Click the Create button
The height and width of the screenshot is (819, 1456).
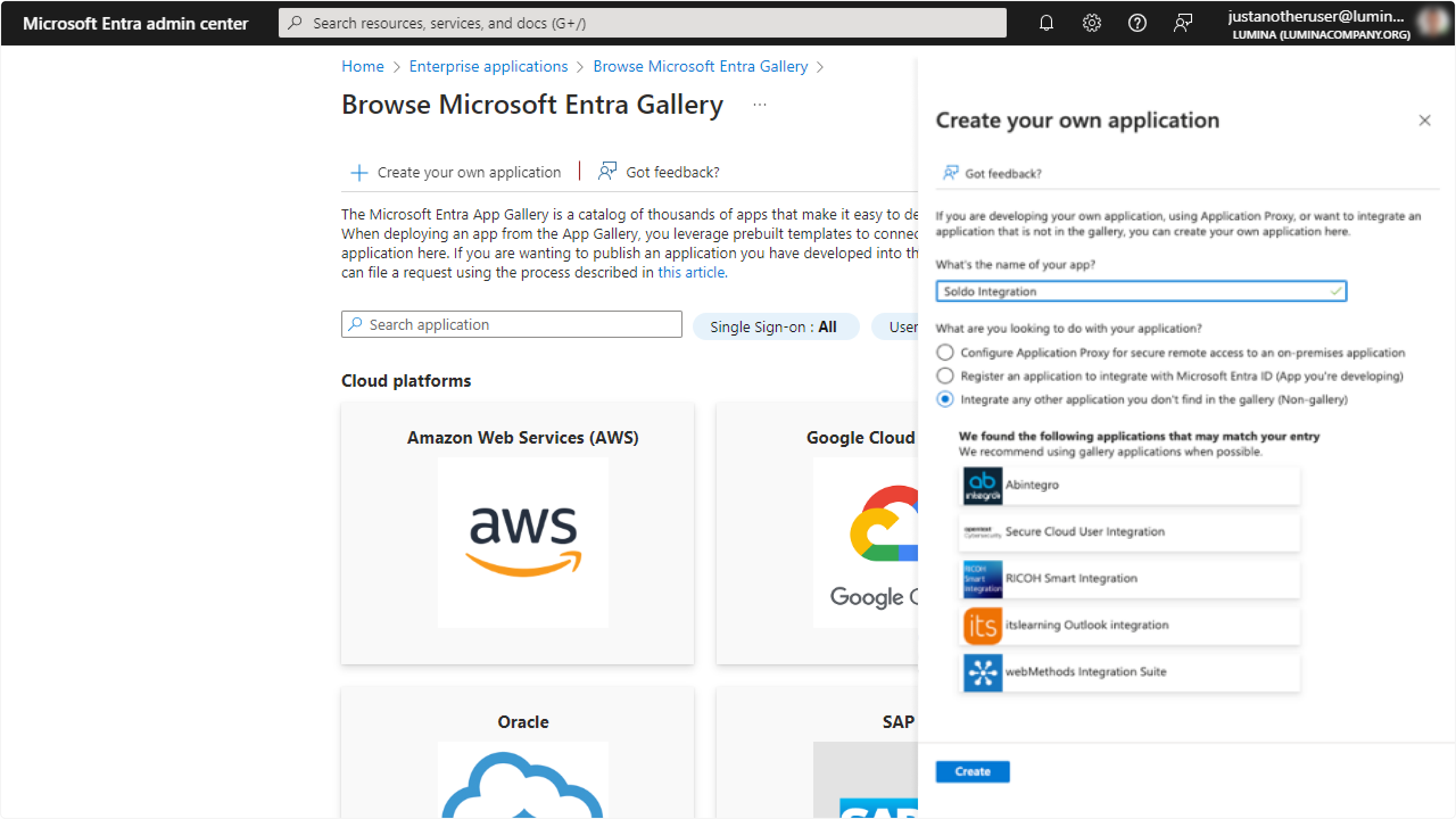973,772
